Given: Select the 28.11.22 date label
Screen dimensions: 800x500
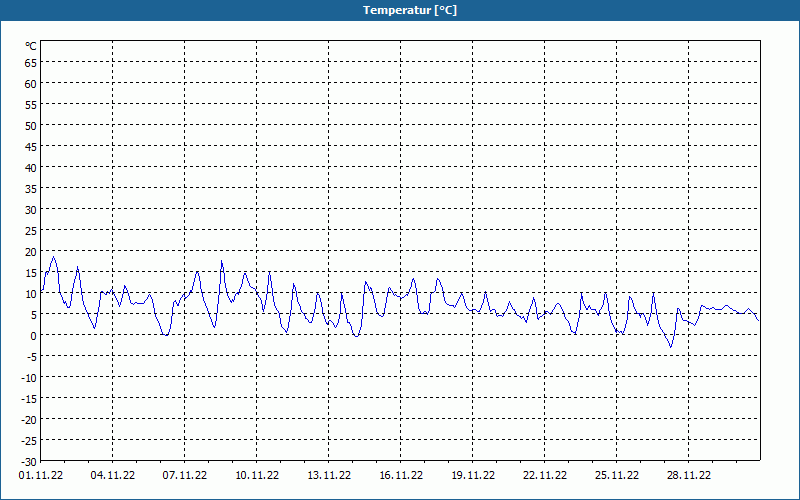Looking at the screenshot, I should (x=689, y=476).
